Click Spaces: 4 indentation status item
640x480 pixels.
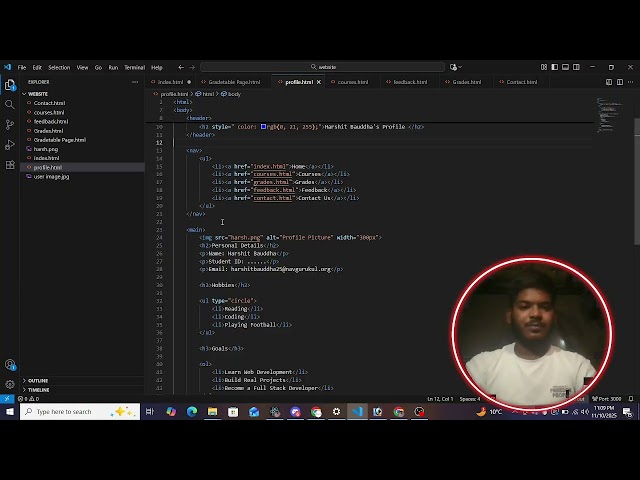click(x=470, y=399)
